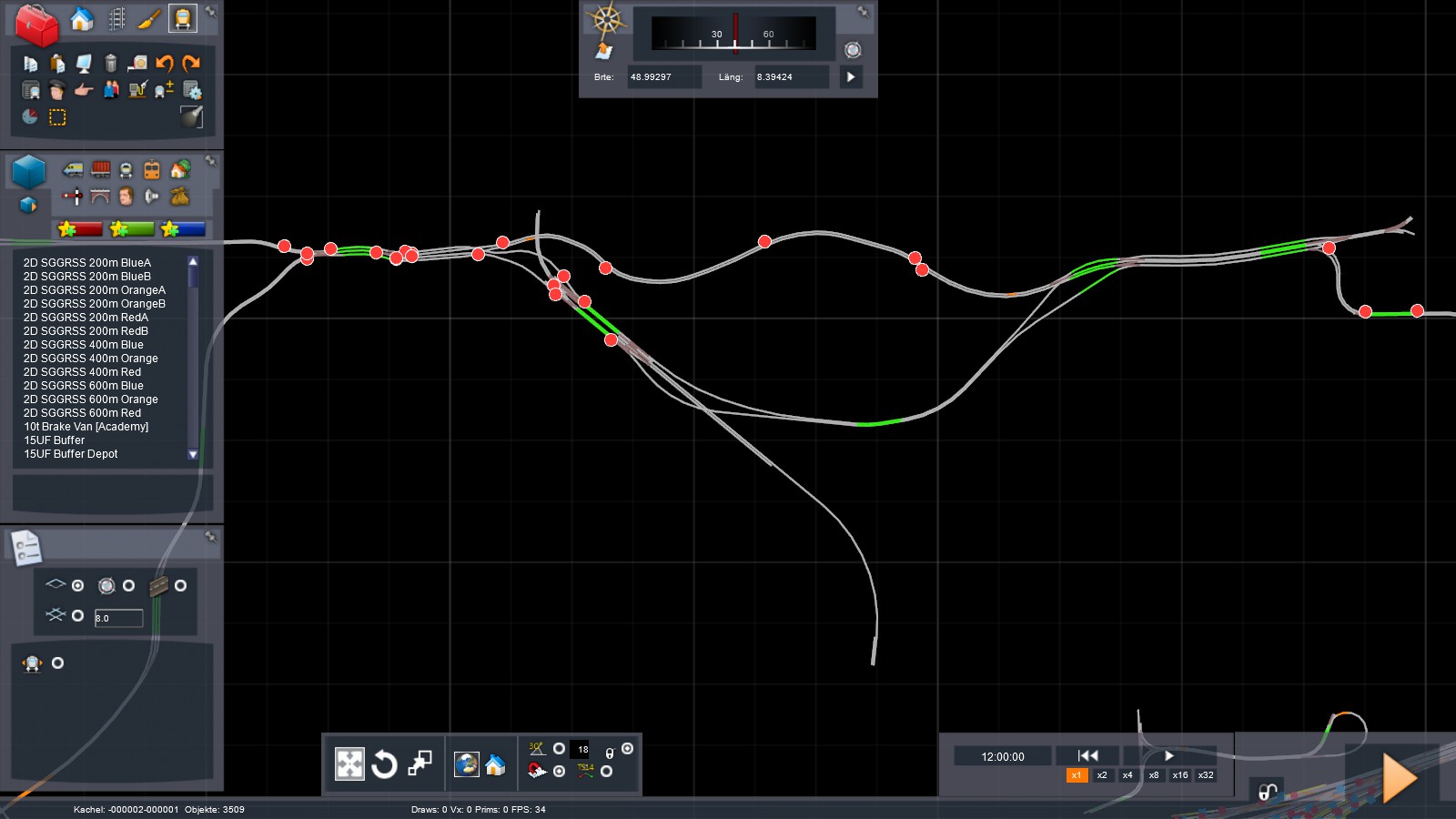The height and width of the screenshot is (819, 1456).
Task: Click the red star filter swatch
Action: (80, 229)
